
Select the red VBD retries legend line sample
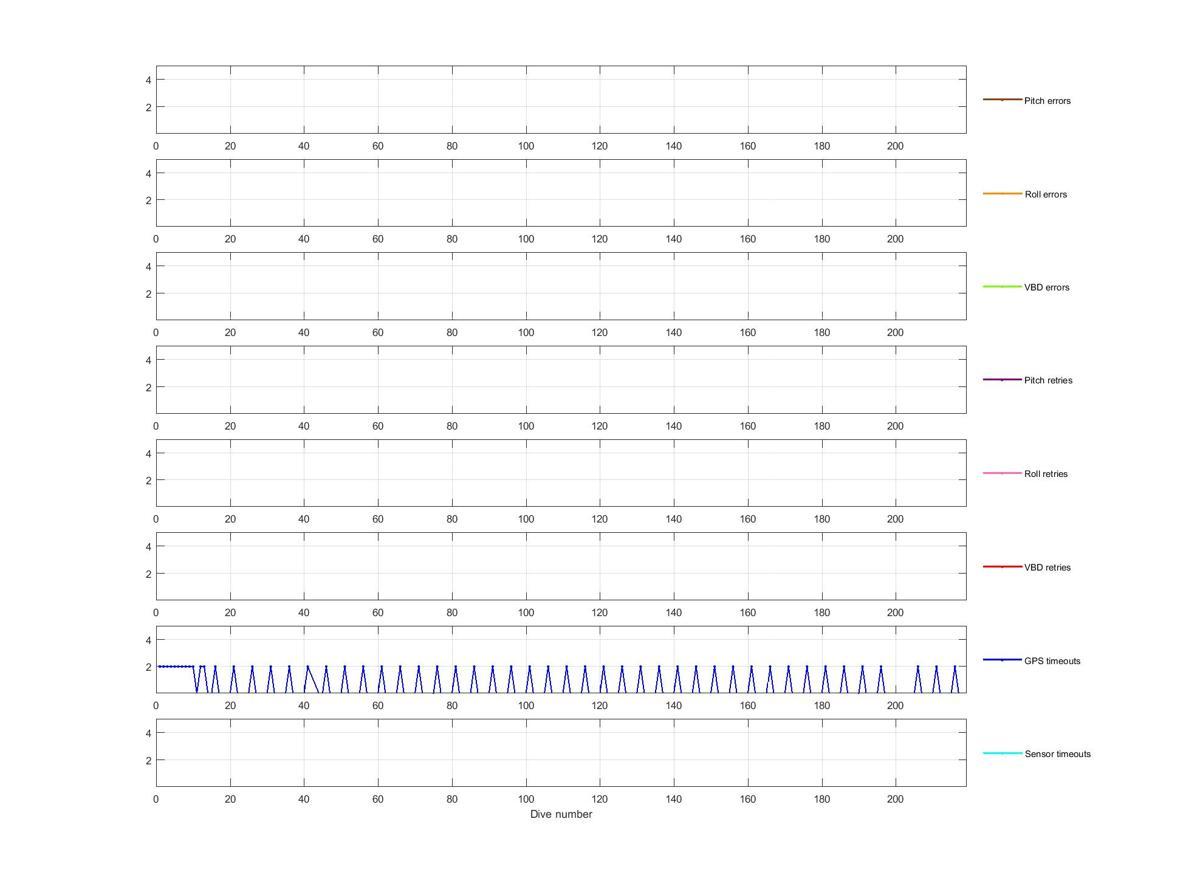[x=1002, y=566]
